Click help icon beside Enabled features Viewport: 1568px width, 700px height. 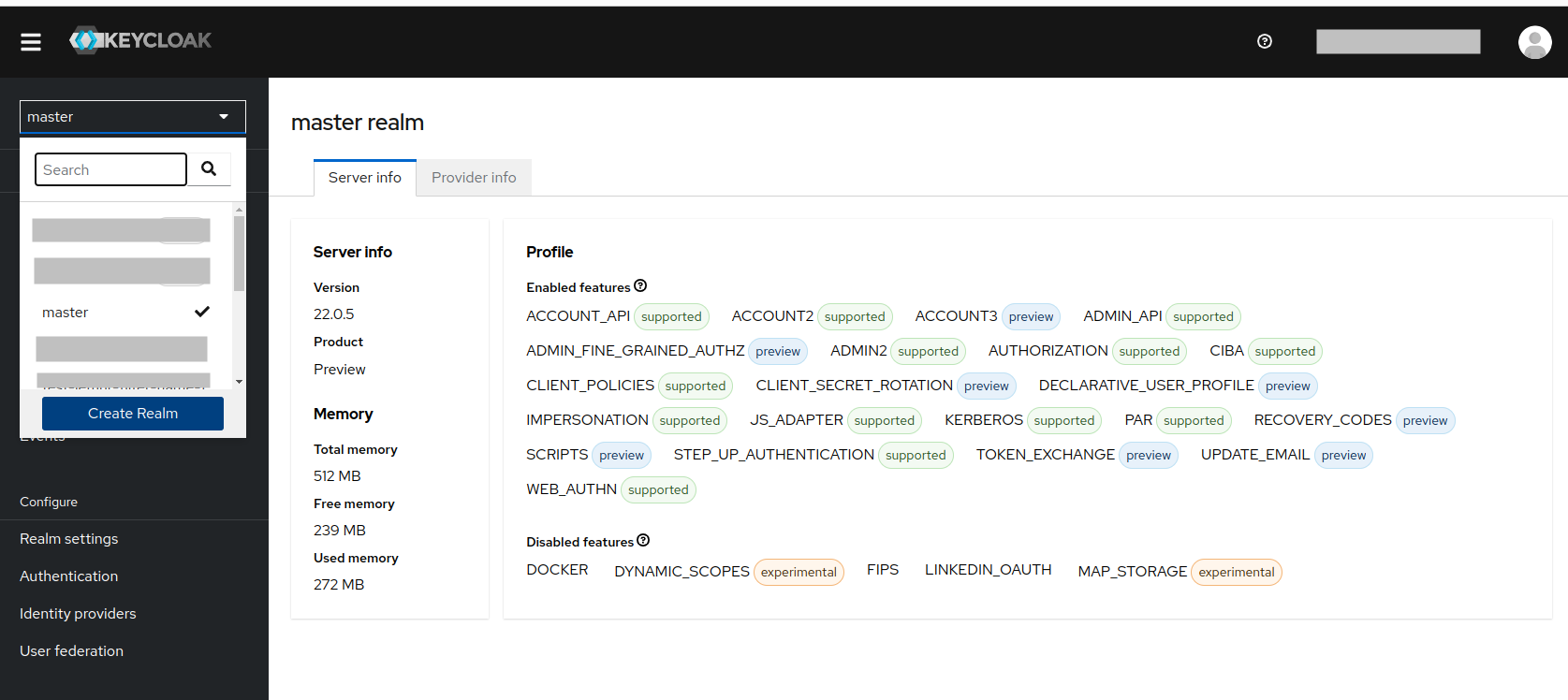640,286
